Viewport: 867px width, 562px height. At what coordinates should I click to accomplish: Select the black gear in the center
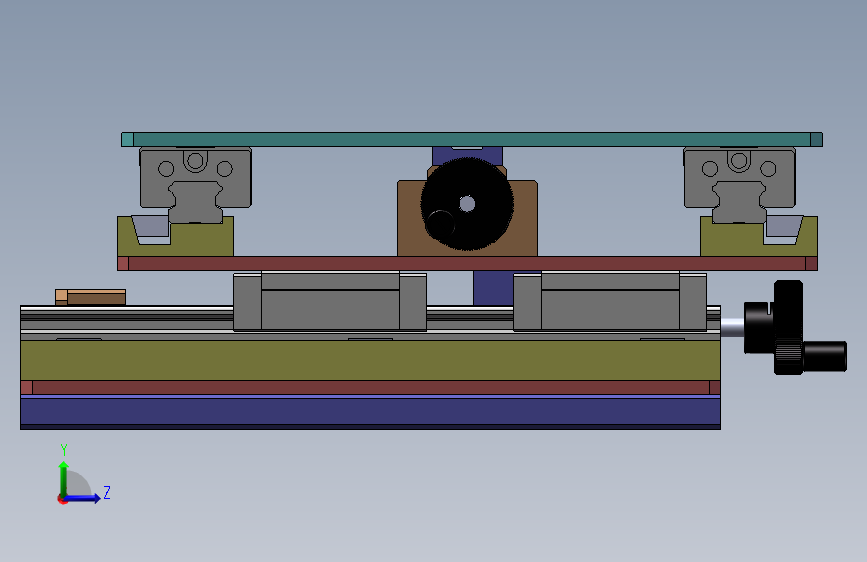tap(467, 204)
